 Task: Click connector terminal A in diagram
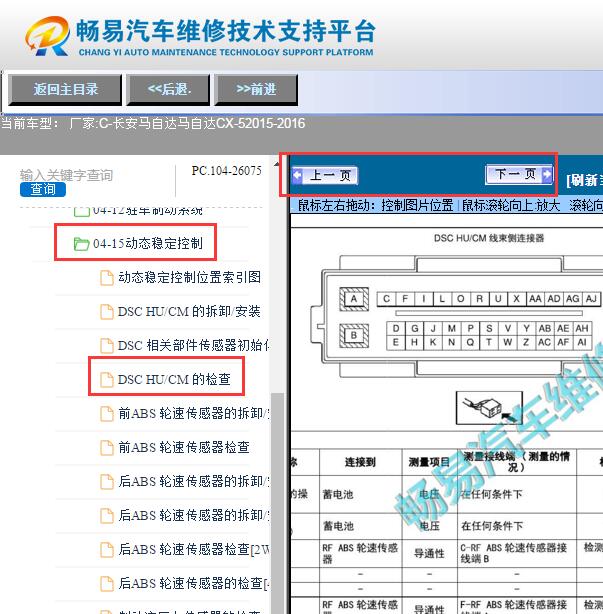pos(354,299)
